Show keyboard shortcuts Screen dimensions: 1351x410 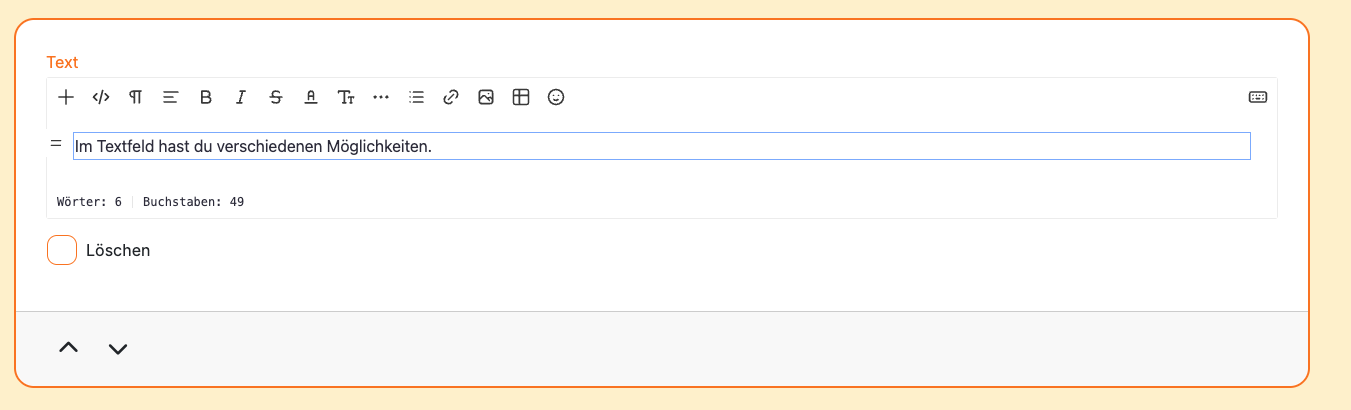pyautogui.click(x=1258, y=97)
